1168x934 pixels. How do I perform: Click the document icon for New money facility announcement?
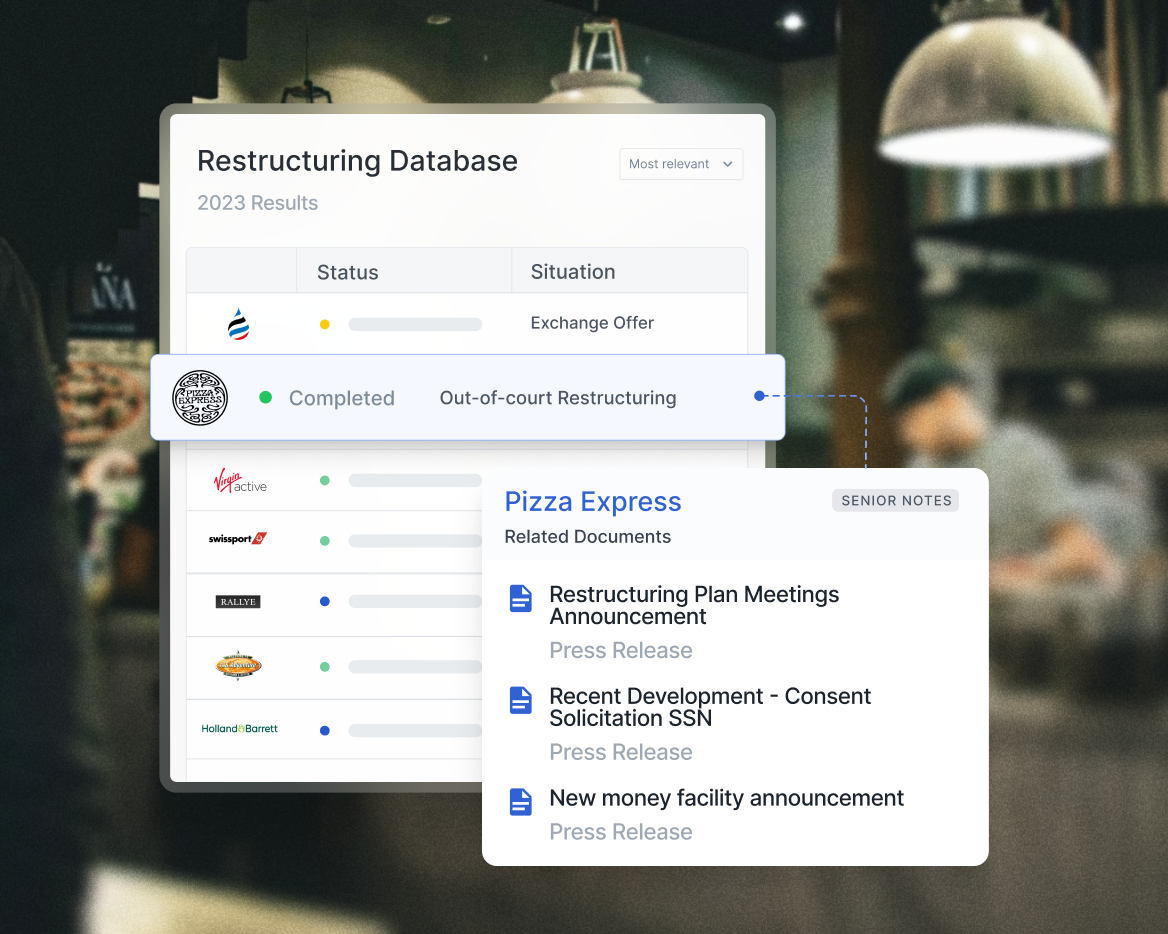pos(521,802)
